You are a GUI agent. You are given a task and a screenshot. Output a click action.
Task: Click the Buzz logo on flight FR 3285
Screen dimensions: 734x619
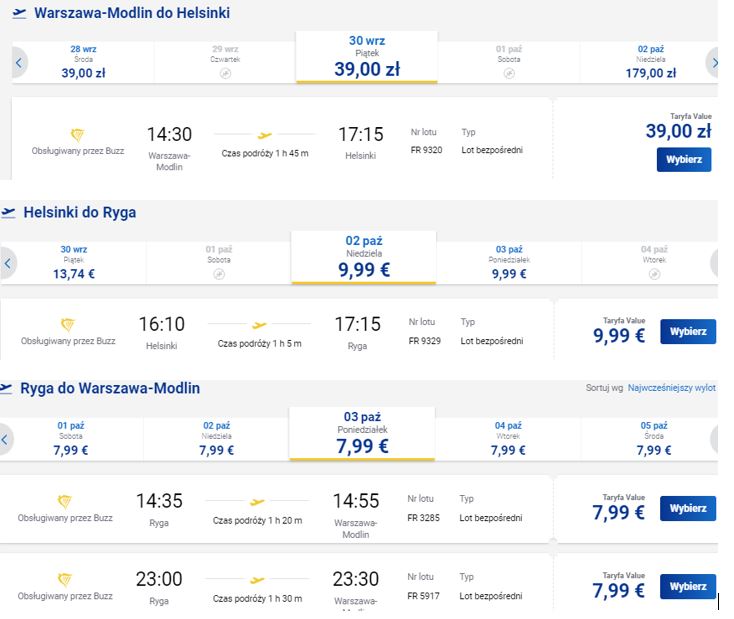(x=65, y=501)
